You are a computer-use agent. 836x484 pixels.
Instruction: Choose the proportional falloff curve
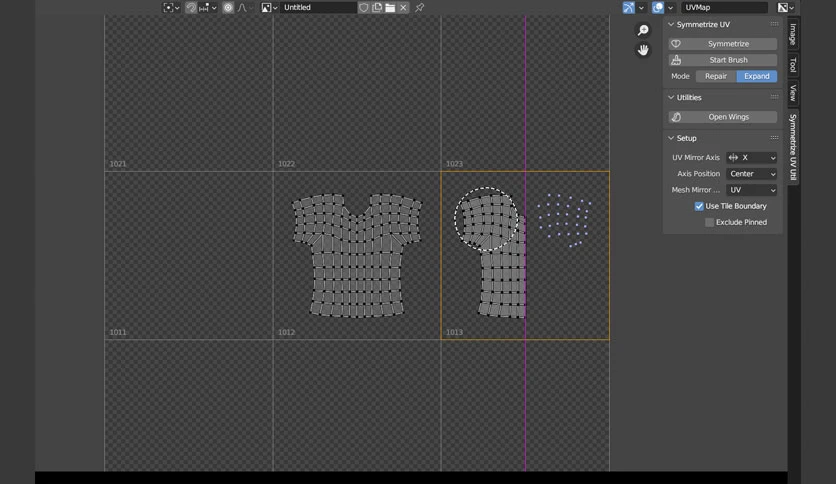pyautogui.click(x=243, y=7)
